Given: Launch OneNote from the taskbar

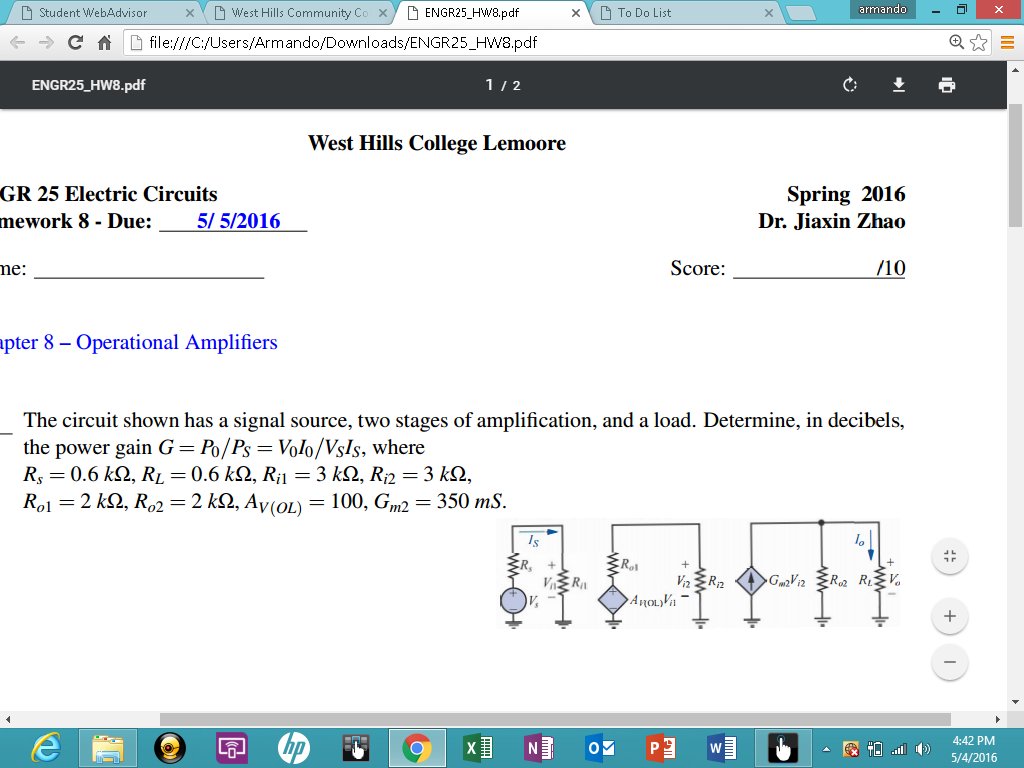Looking at the screenshot, I should pos(539,748).
